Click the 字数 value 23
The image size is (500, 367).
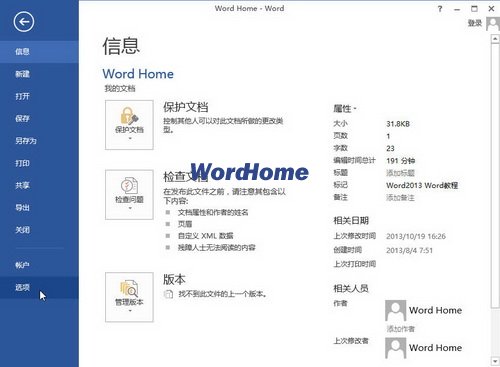click(x=390, y=148)
